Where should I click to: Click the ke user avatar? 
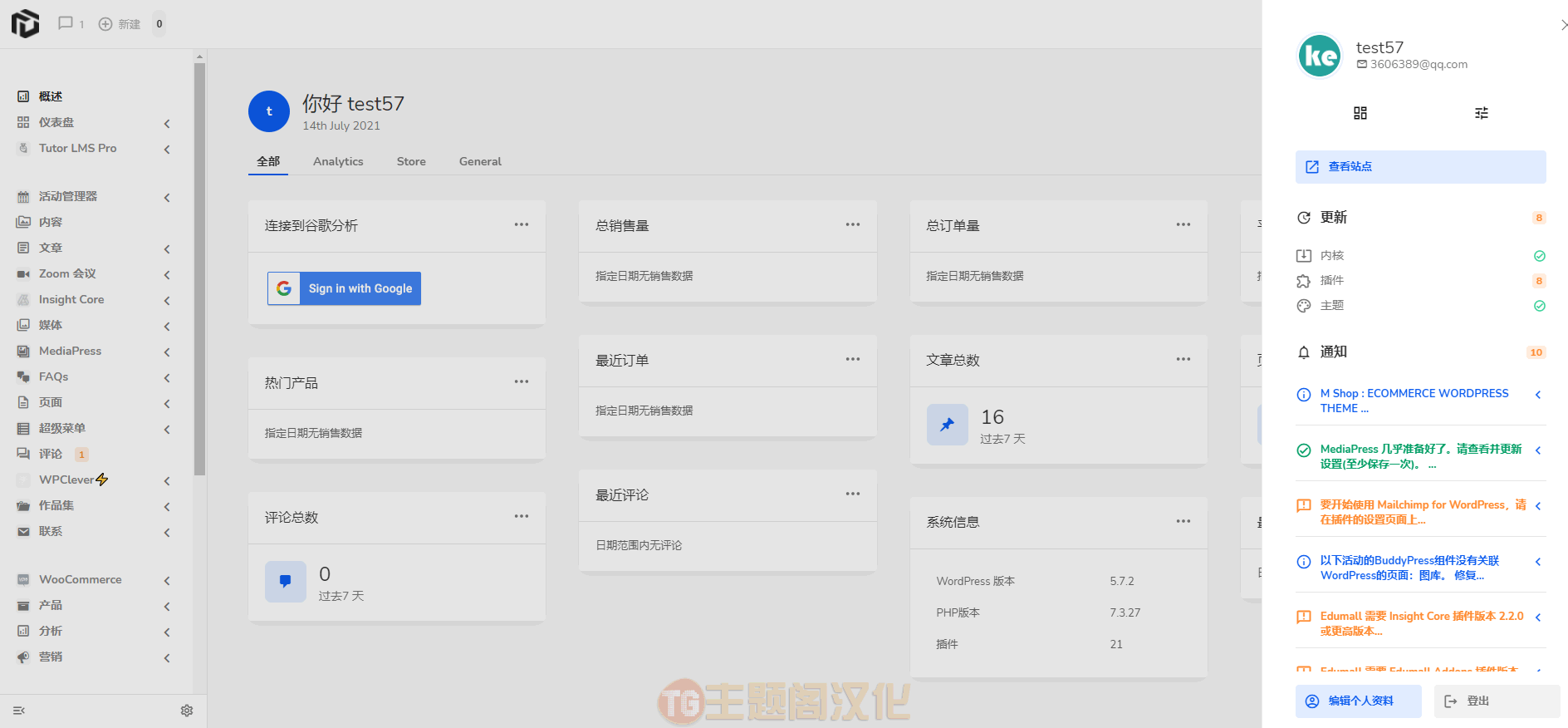[1320, 56]
